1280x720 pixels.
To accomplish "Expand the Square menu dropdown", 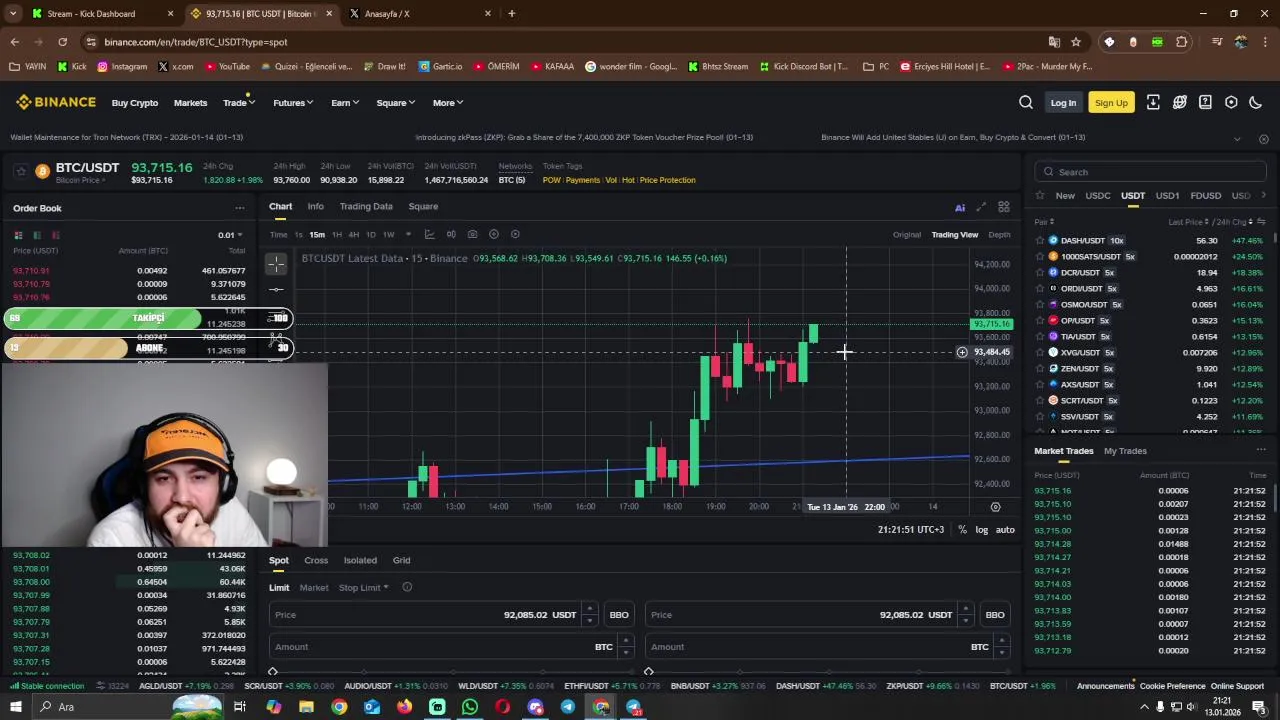I will [x=395, y=103].
